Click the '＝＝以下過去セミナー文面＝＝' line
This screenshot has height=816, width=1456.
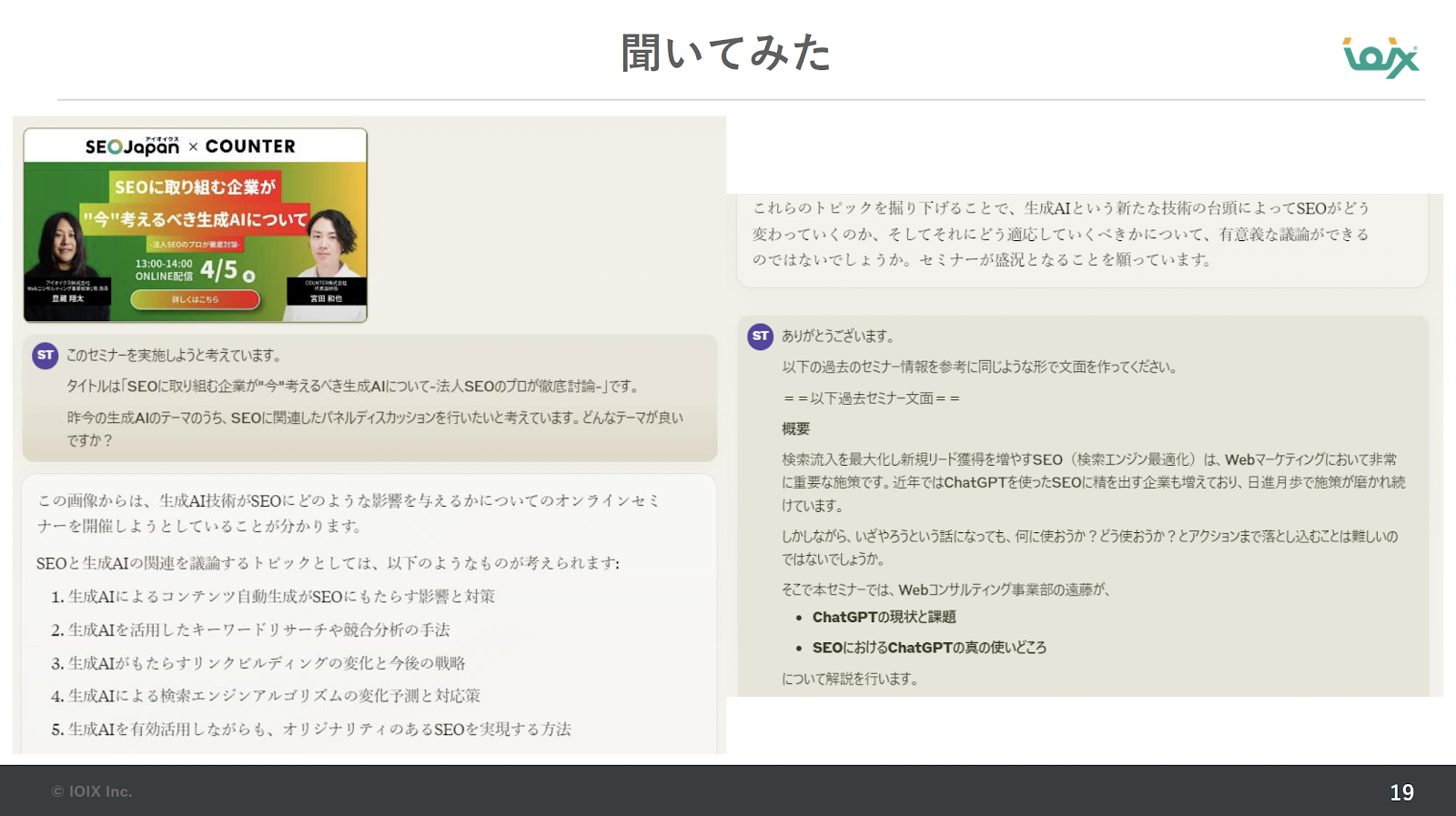coord(871,398)
